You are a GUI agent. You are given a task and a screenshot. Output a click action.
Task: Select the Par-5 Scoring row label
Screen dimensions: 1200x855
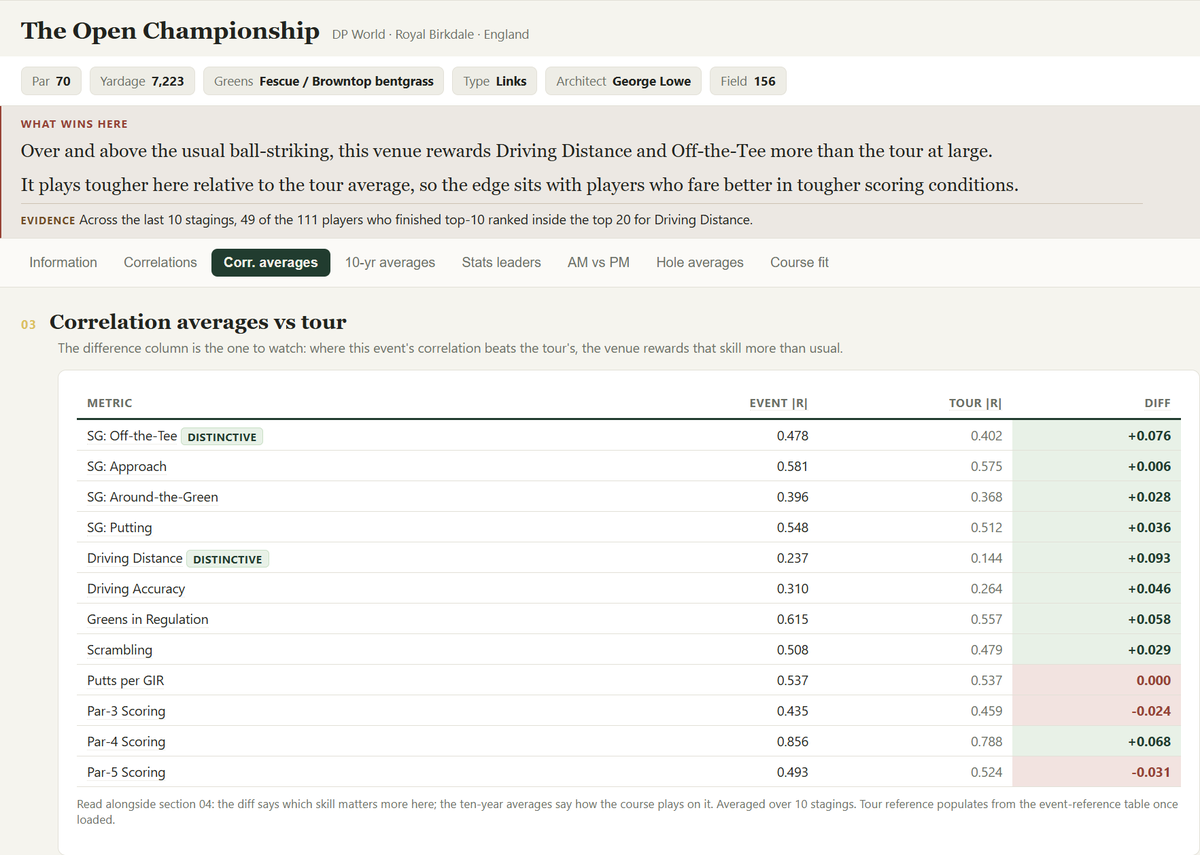(126, 772)
